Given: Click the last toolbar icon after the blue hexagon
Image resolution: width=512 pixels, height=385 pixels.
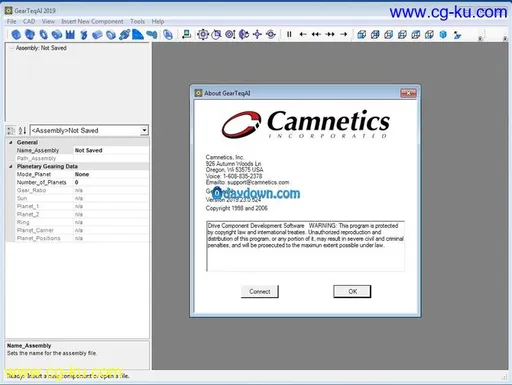Looking at the screenshot, I should coord(457,35).
